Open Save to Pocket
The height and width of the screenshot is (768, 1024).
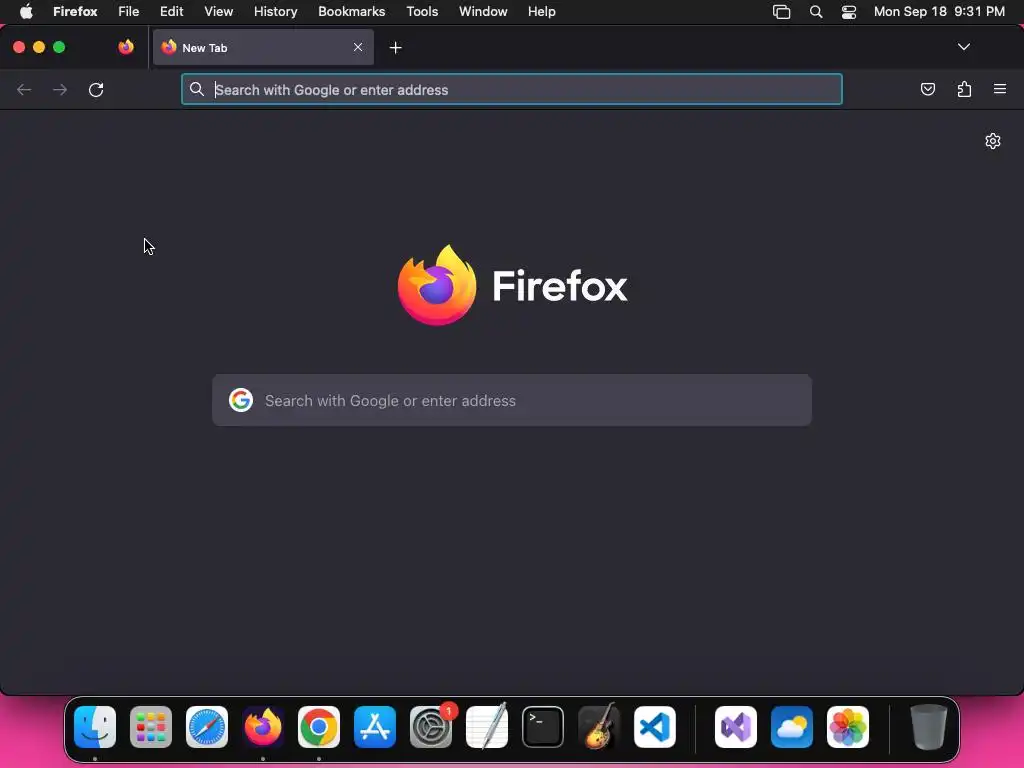927,89
